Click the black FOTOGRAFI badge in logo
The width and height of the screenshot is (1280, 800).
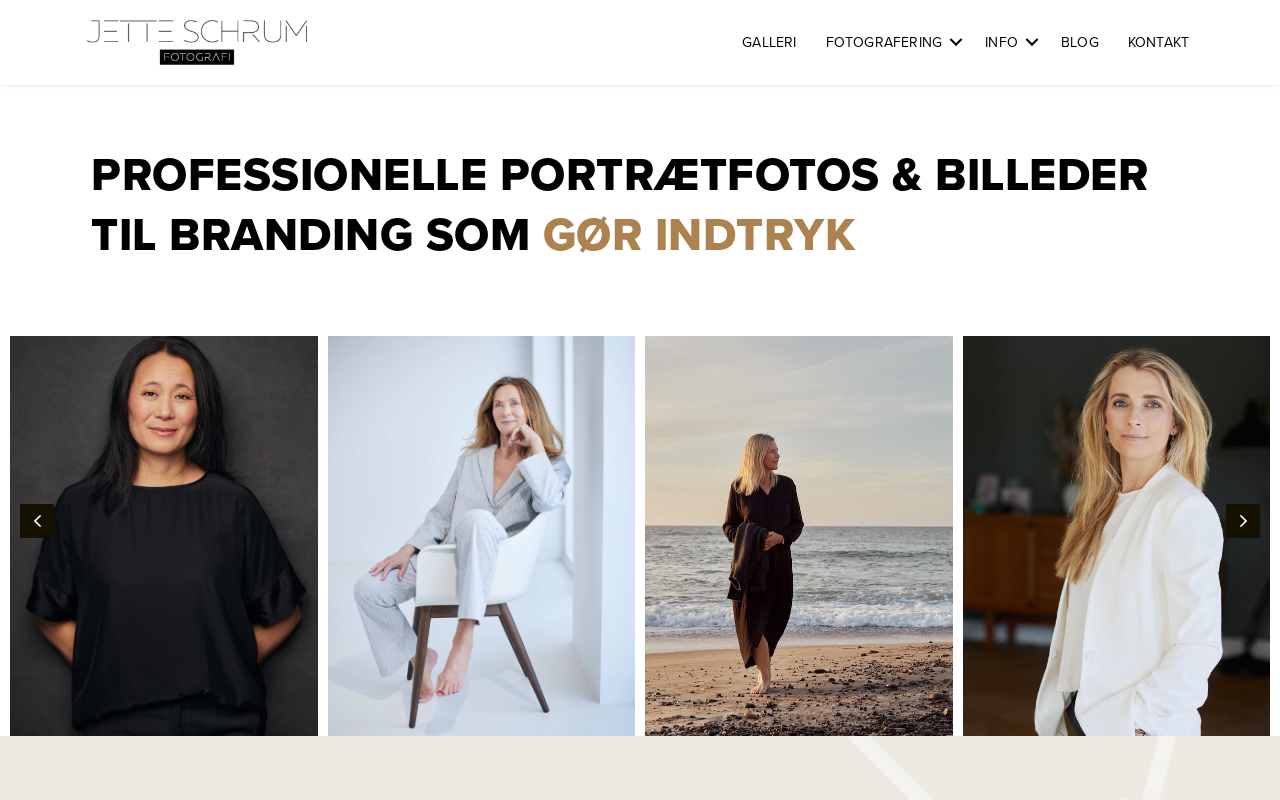(197, 57)
